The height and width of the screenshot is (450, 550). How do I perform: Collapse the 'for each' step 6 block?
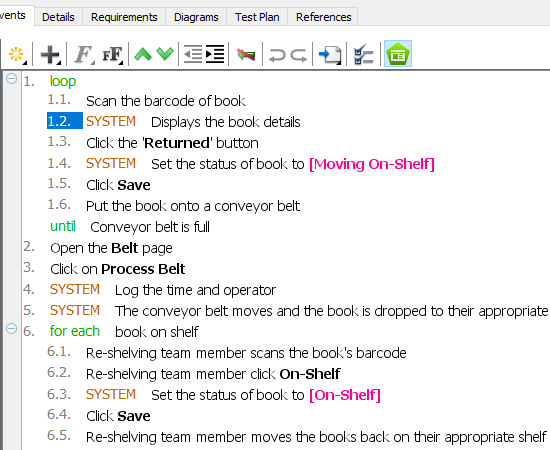pos(12,329)
